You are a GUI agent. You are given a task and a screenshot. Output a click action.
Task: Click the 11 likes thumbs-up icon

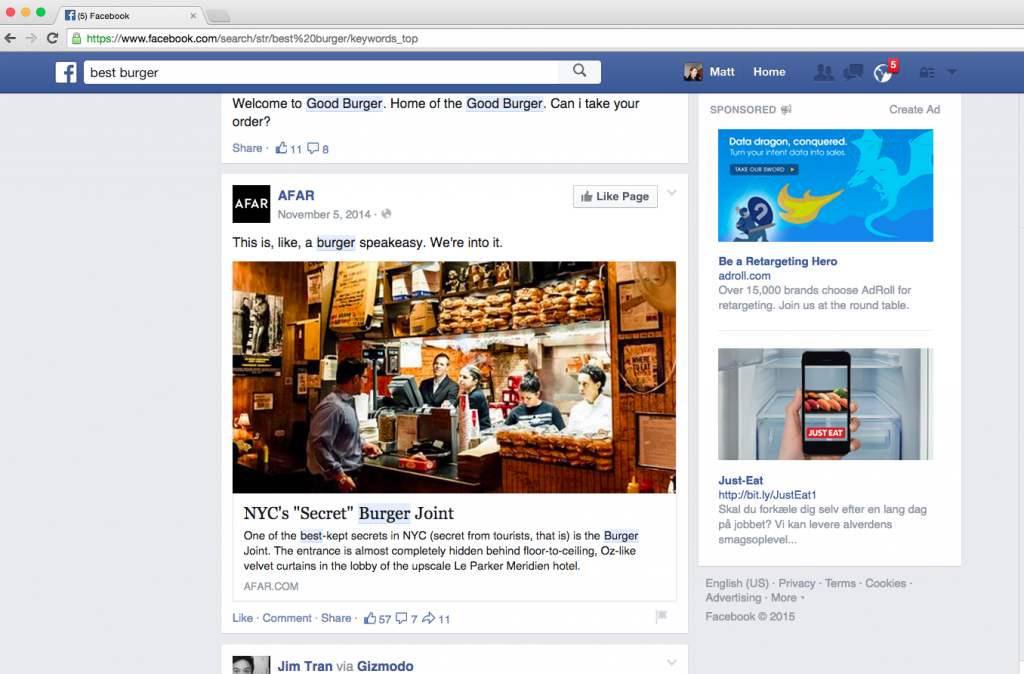(x=281, y=148)
